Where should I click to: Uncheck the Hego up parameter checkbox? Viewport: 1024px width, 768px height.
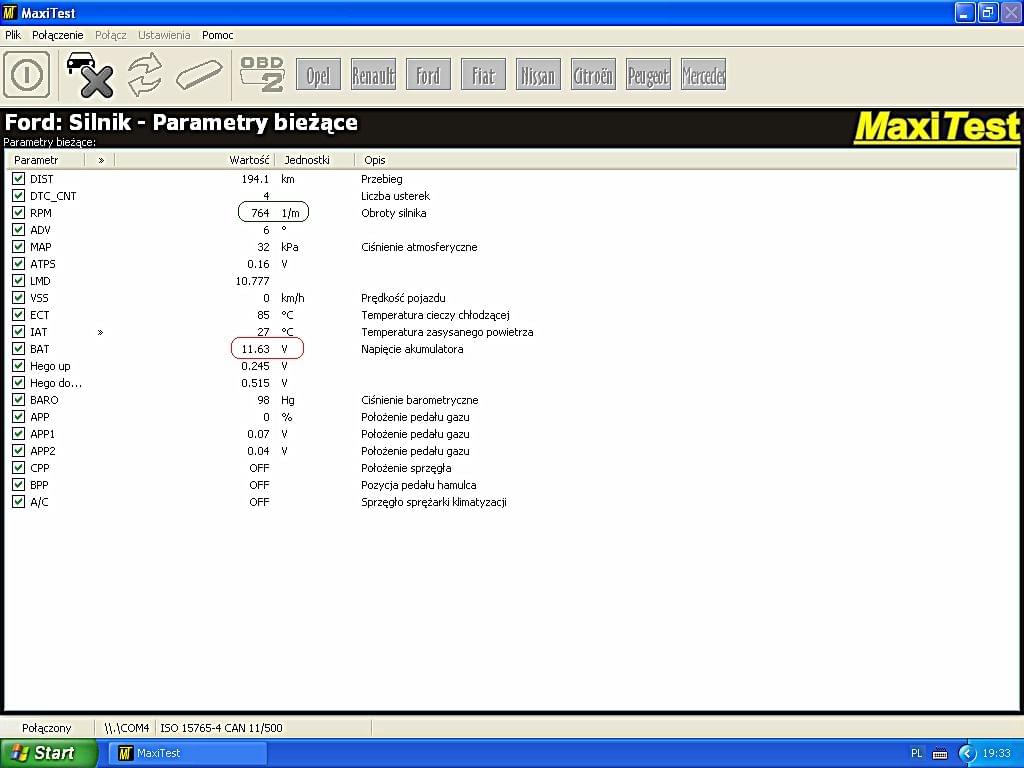(18, 365)
